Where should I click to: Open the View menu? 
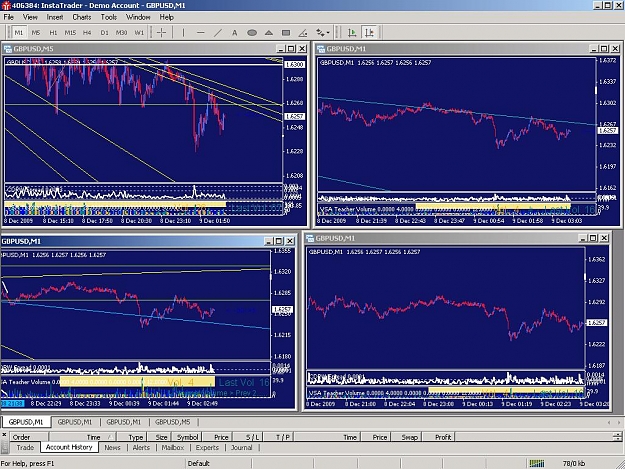(x=30, y=17)
